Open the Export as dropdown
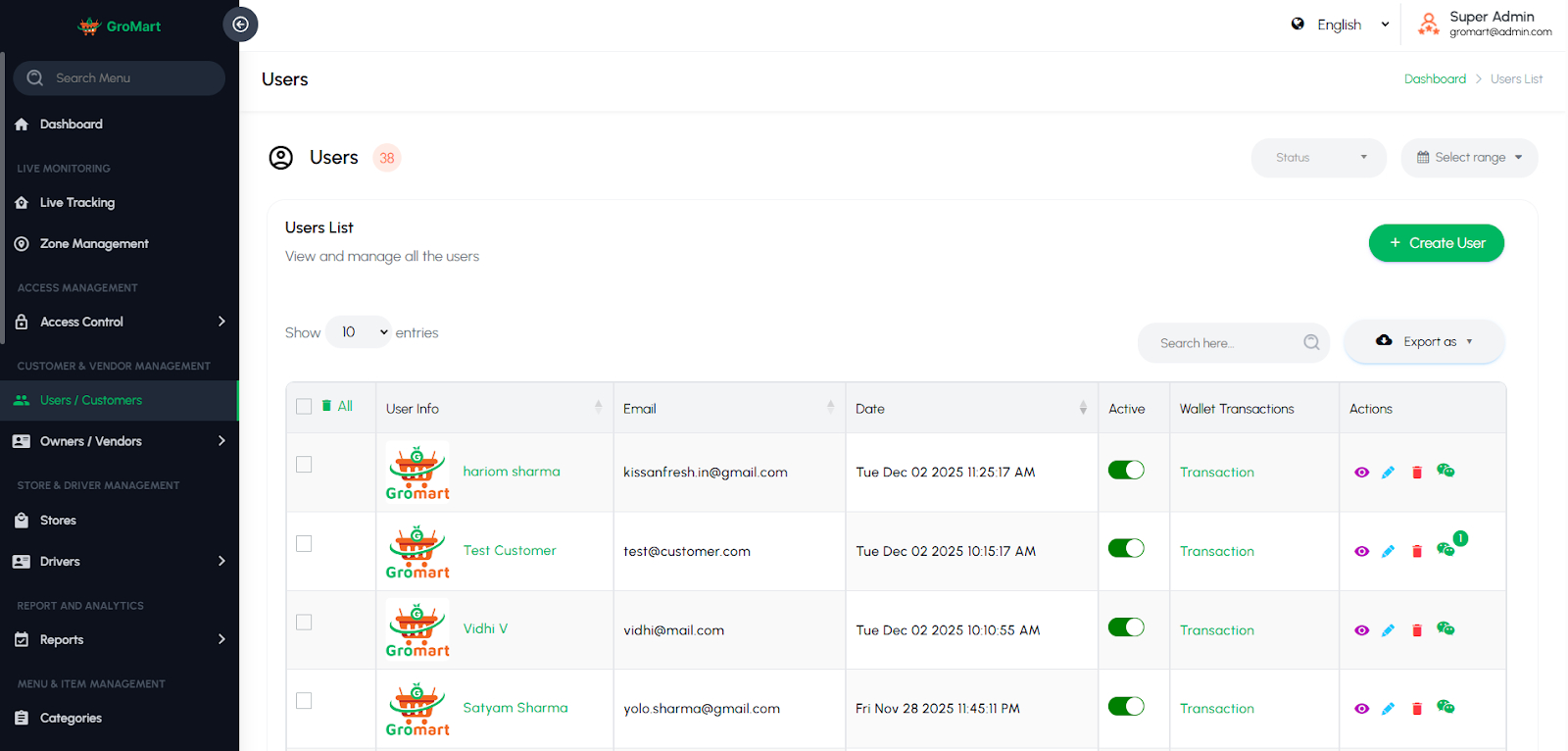The width and height of the screenshot is (1568, 751). (x=1425, y=341)
